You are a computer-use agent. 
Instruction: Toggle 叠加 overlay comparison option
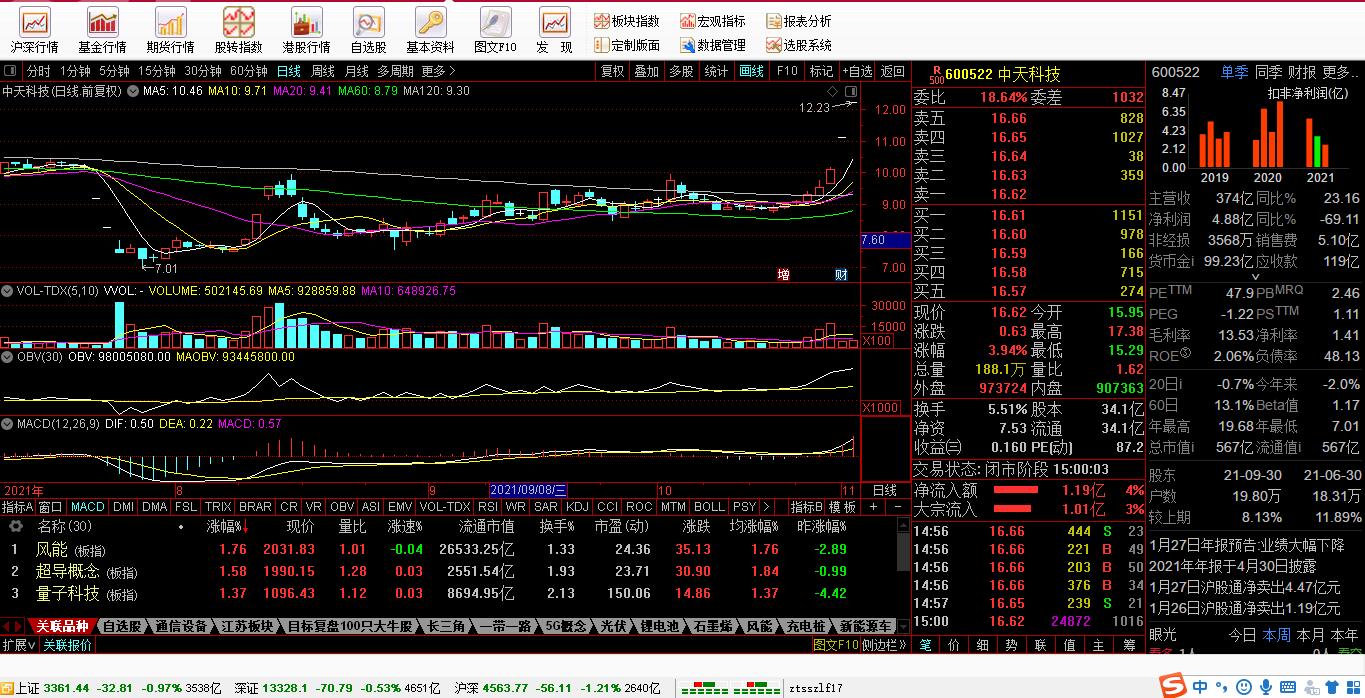646,71
